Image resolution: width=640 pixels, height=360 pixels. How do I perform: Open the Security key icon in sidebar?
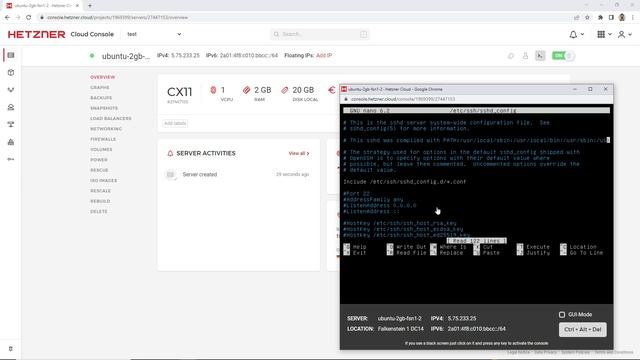[11, 159]
